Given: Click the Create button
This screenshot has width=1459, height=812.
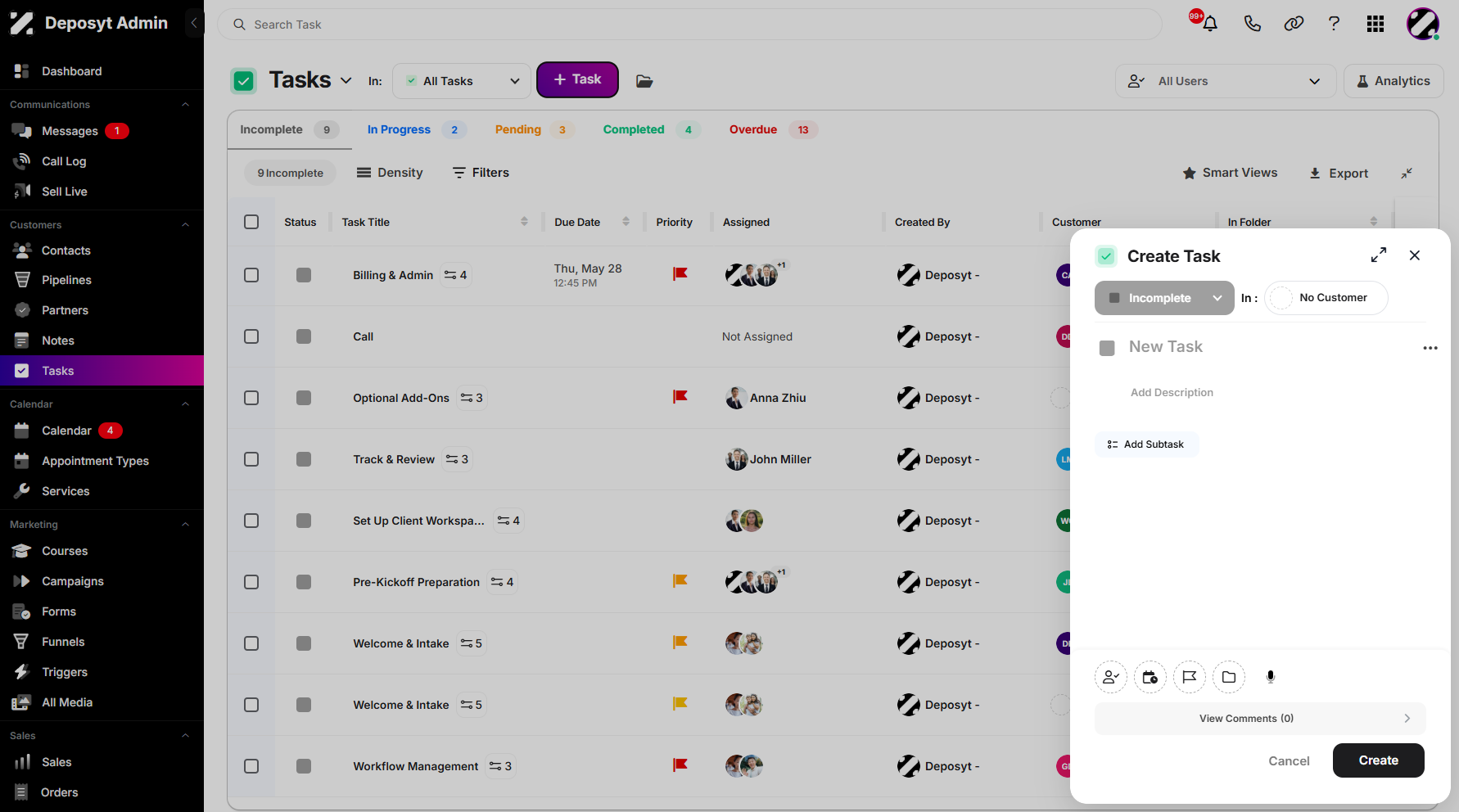Looking at the screenshot, I should pyautogui.click(x=1379, y=760).
